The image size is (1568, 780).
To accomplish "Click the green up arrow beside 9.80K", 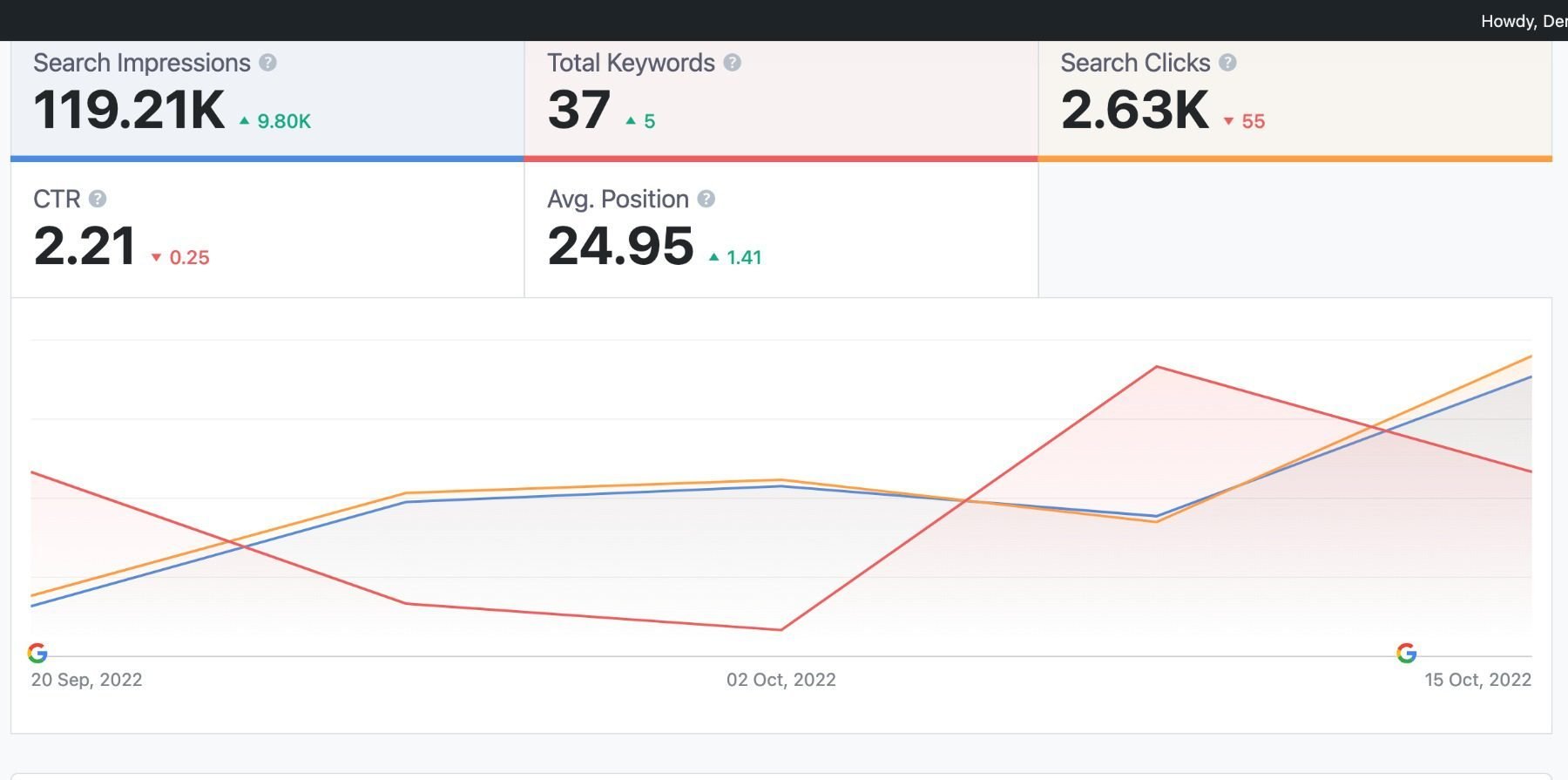I will (245, 121).
